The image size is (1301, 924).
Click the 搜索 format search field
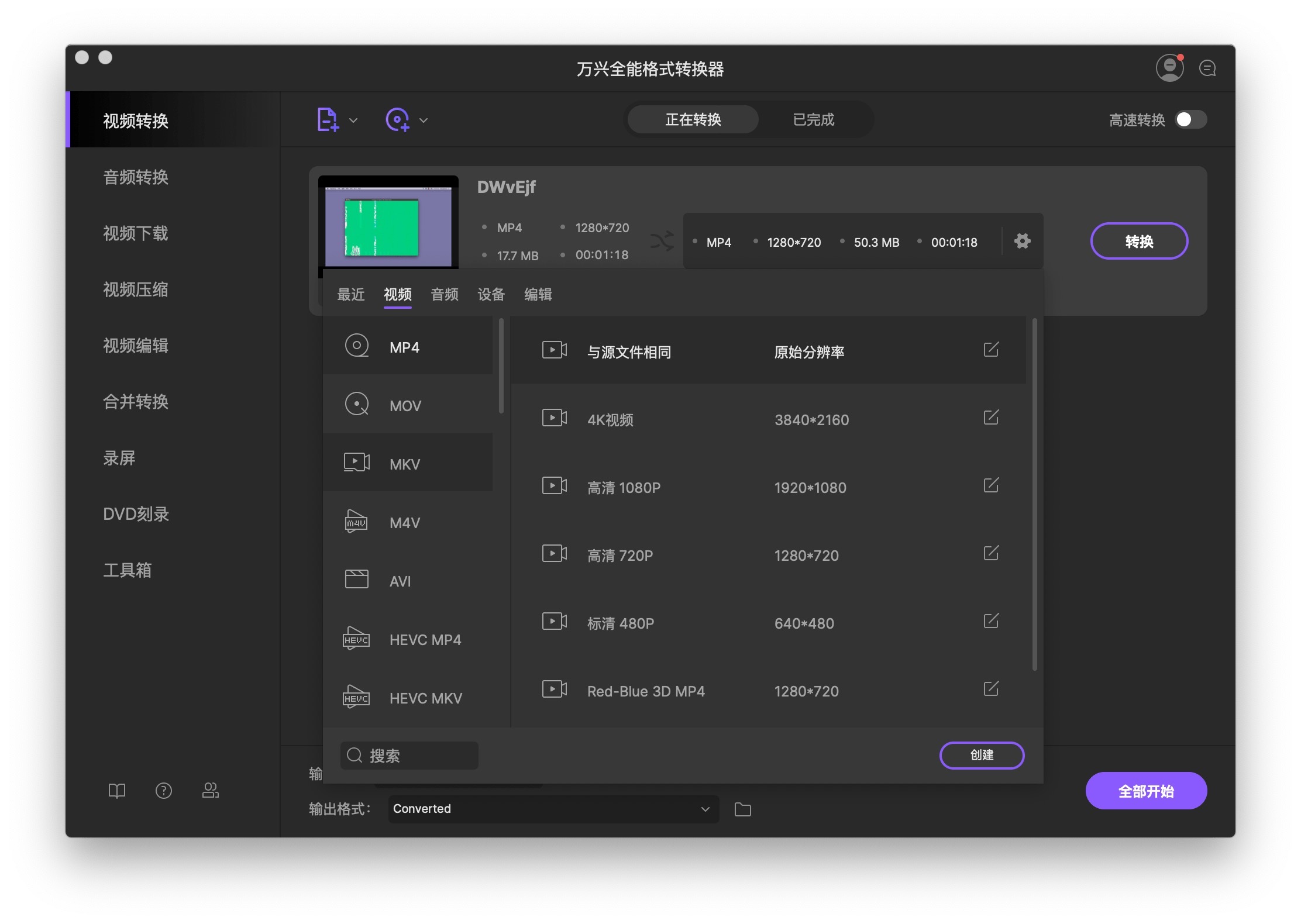(x=409, y=756)
